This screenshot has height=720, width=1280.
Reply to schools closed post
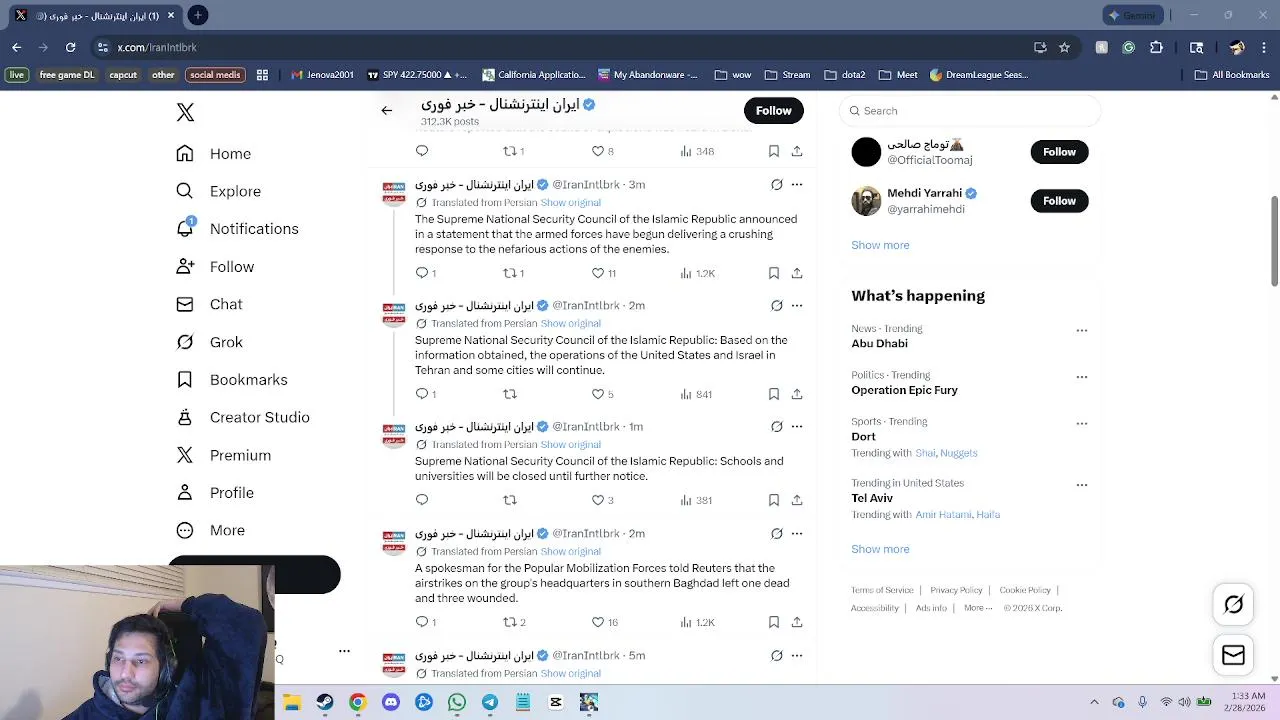[422, 500]
